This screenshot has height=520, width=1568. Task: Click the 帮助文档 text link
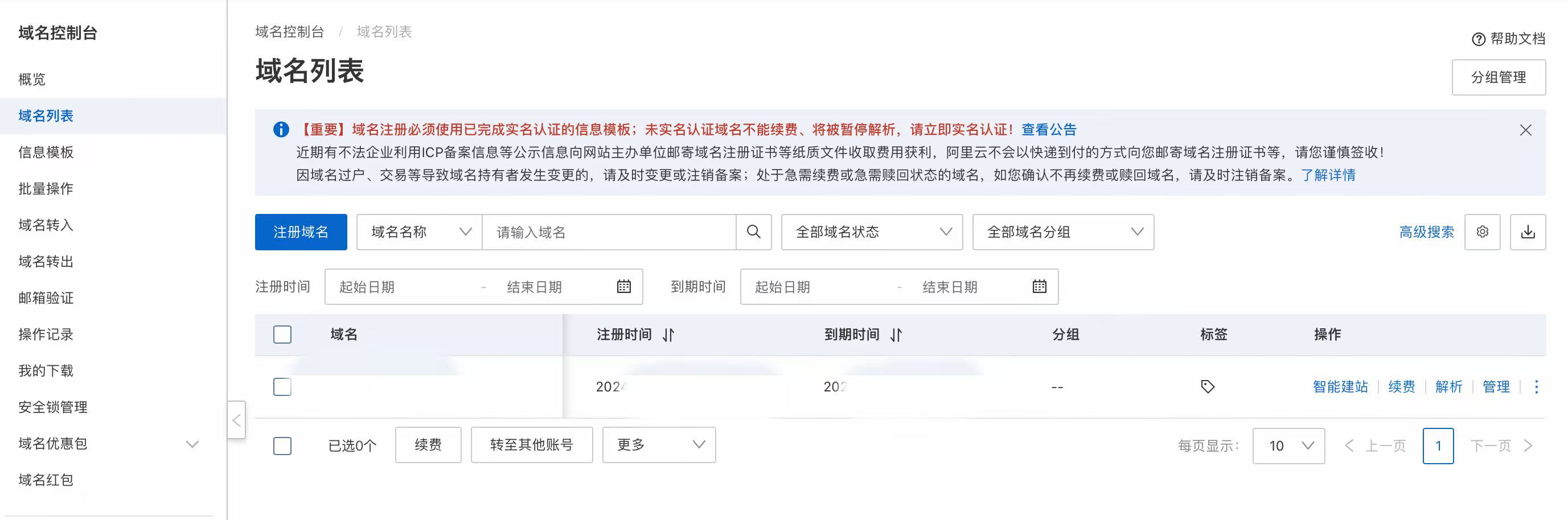coord(1517,39)
